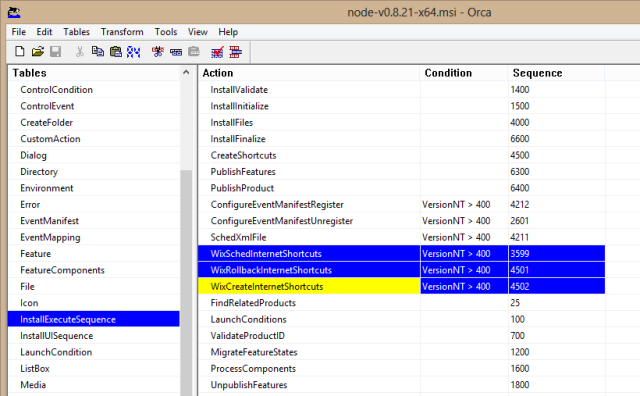The height and width of the screenshot is (396, 640).
Task: Select the Icon table
Action: [x=29, y=303]
